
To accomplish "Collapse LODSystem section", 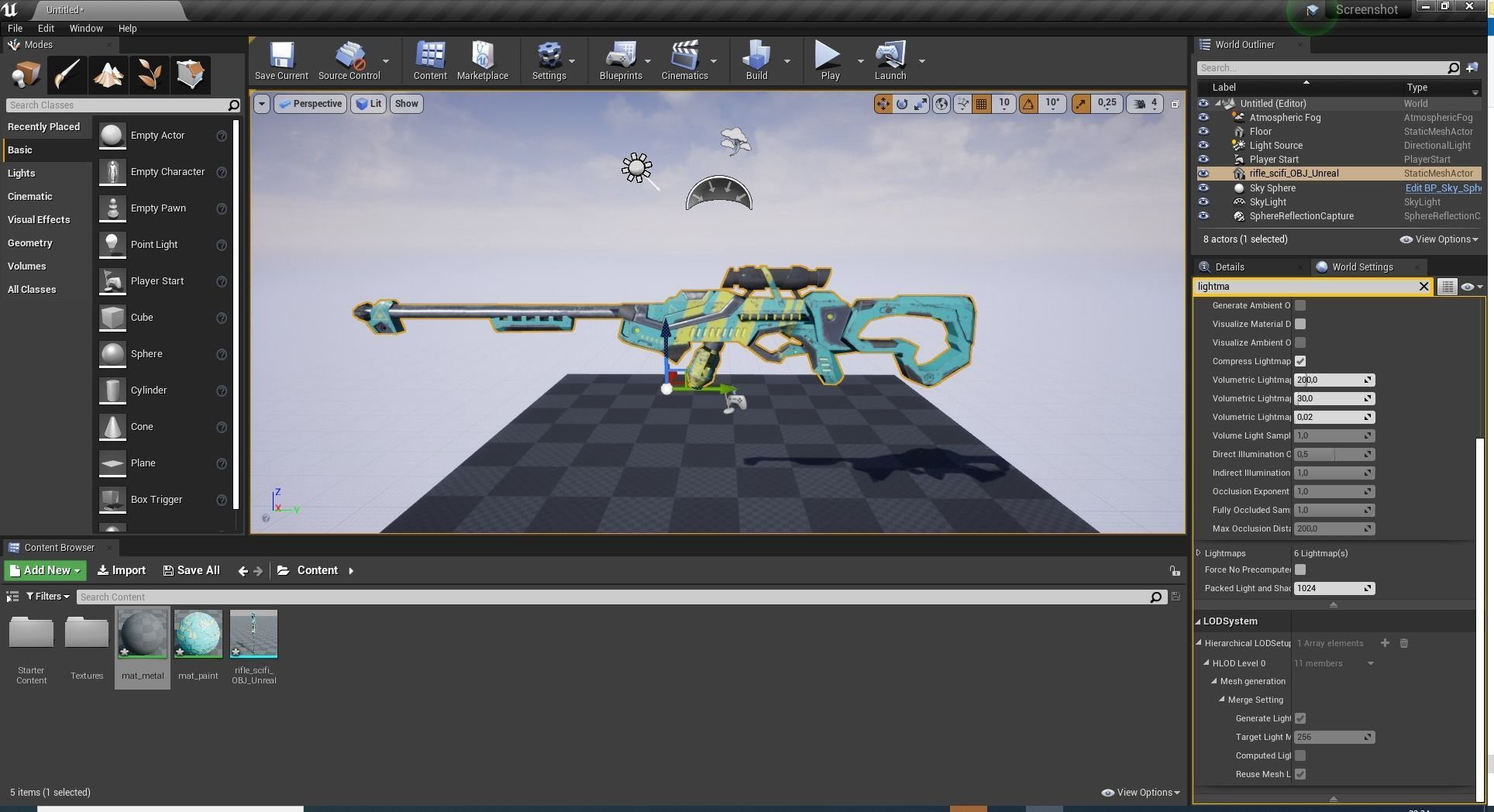I will point(1199,621).
